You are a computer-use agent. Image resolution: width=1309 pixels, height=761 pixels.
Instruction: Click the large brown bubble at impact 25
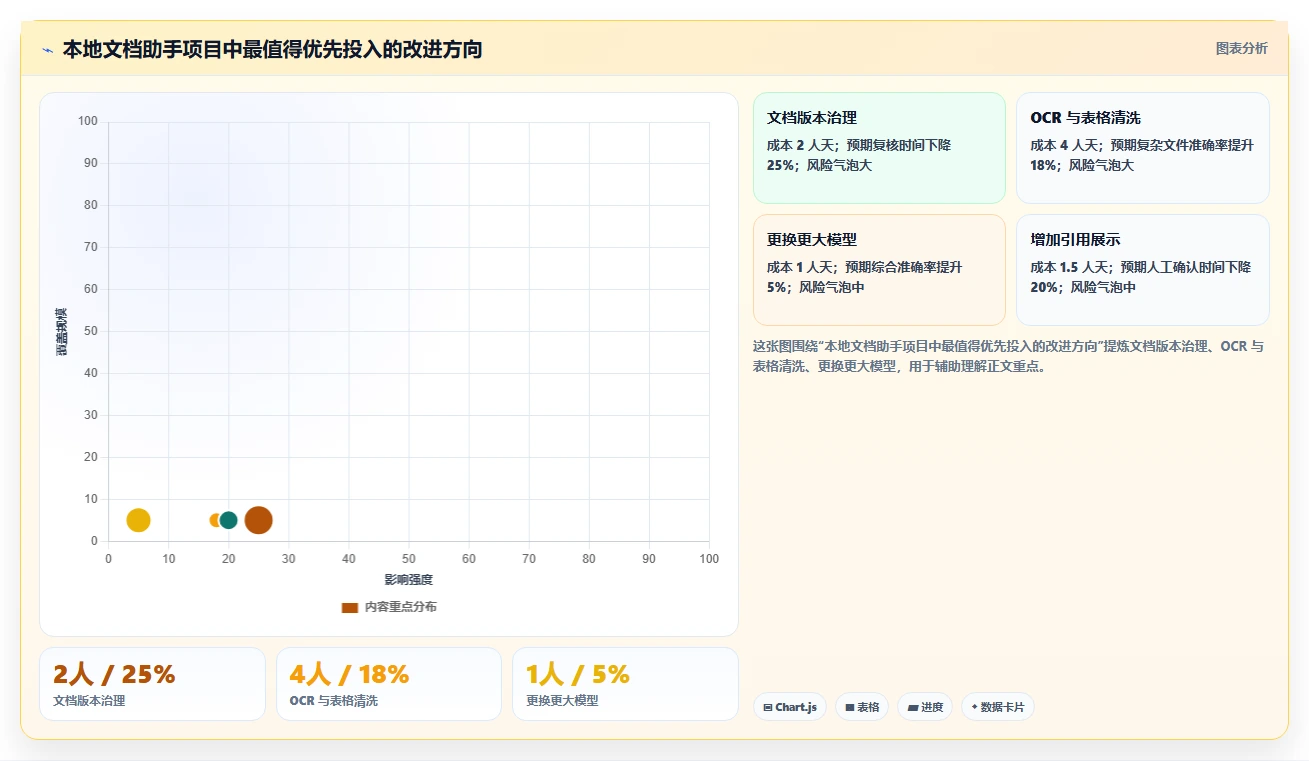pos(259,520)
